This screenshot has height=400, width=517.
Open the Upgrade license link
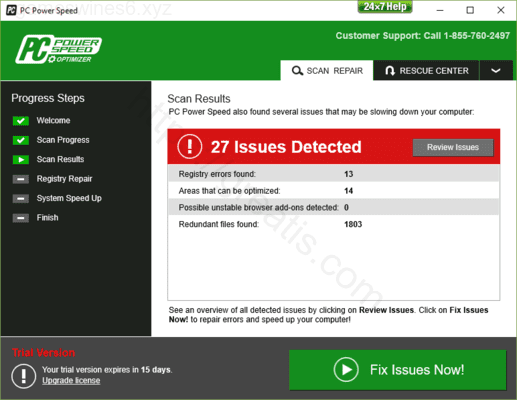pyautogui.click(x=71, y=381)
